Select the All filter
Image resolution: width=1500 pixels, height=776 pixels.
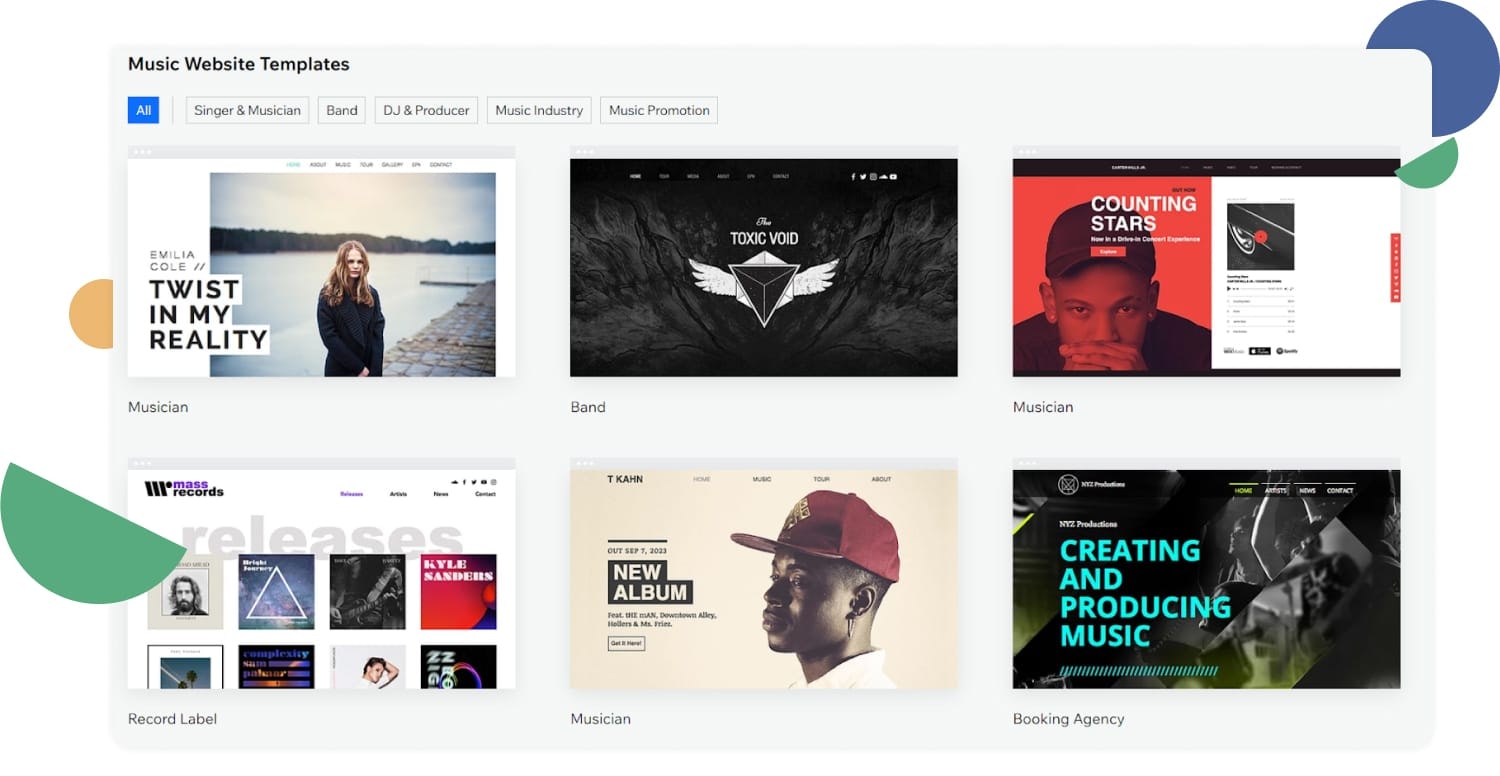click(x=143, y=110)
